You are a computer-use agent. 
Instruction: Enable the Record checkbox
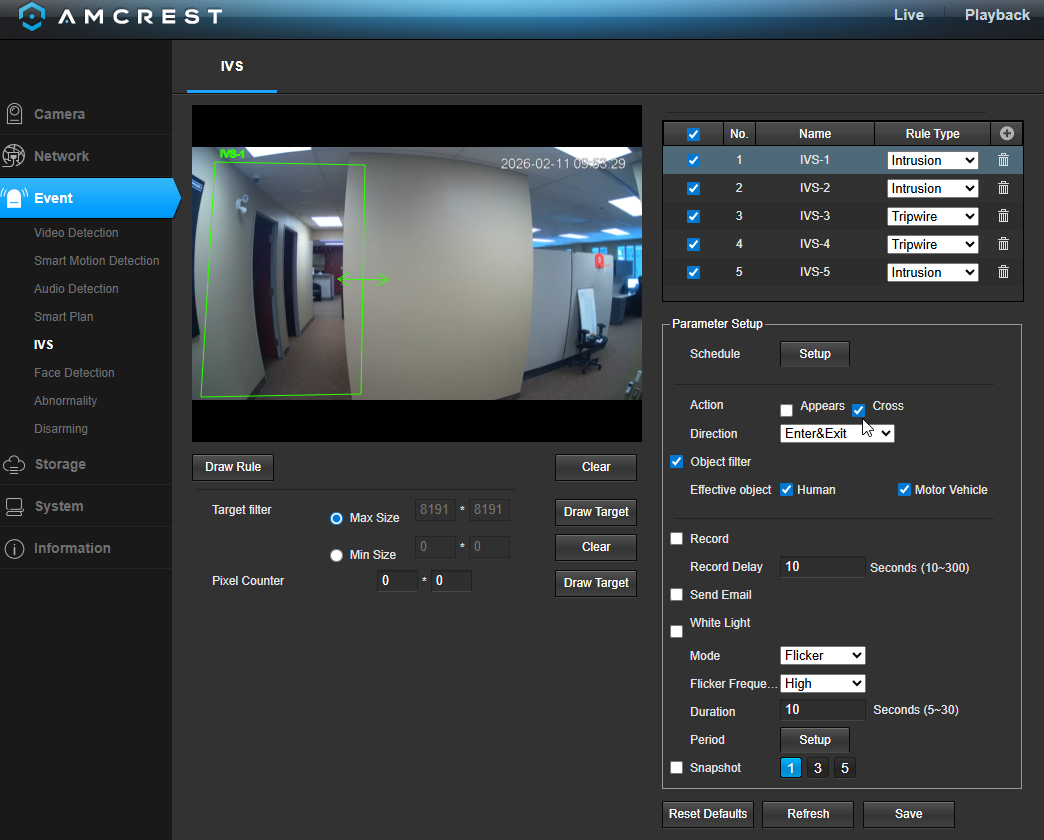point(677,539)
